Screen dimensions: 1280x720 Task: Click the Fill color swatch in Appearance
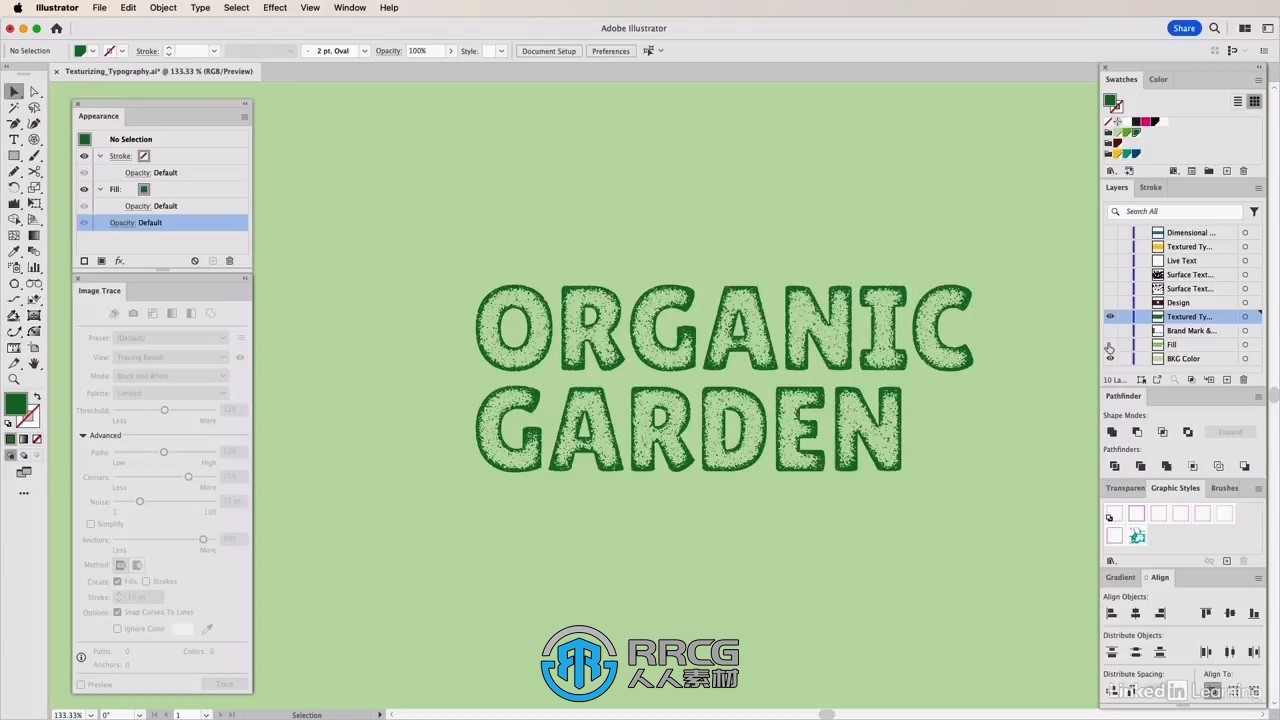[144, 189]
